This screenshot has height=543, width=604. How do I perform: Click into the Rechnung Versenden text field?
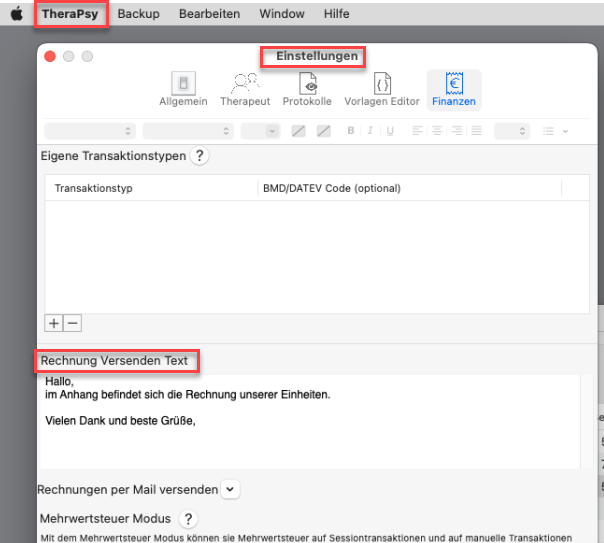[x=310, y=421]
